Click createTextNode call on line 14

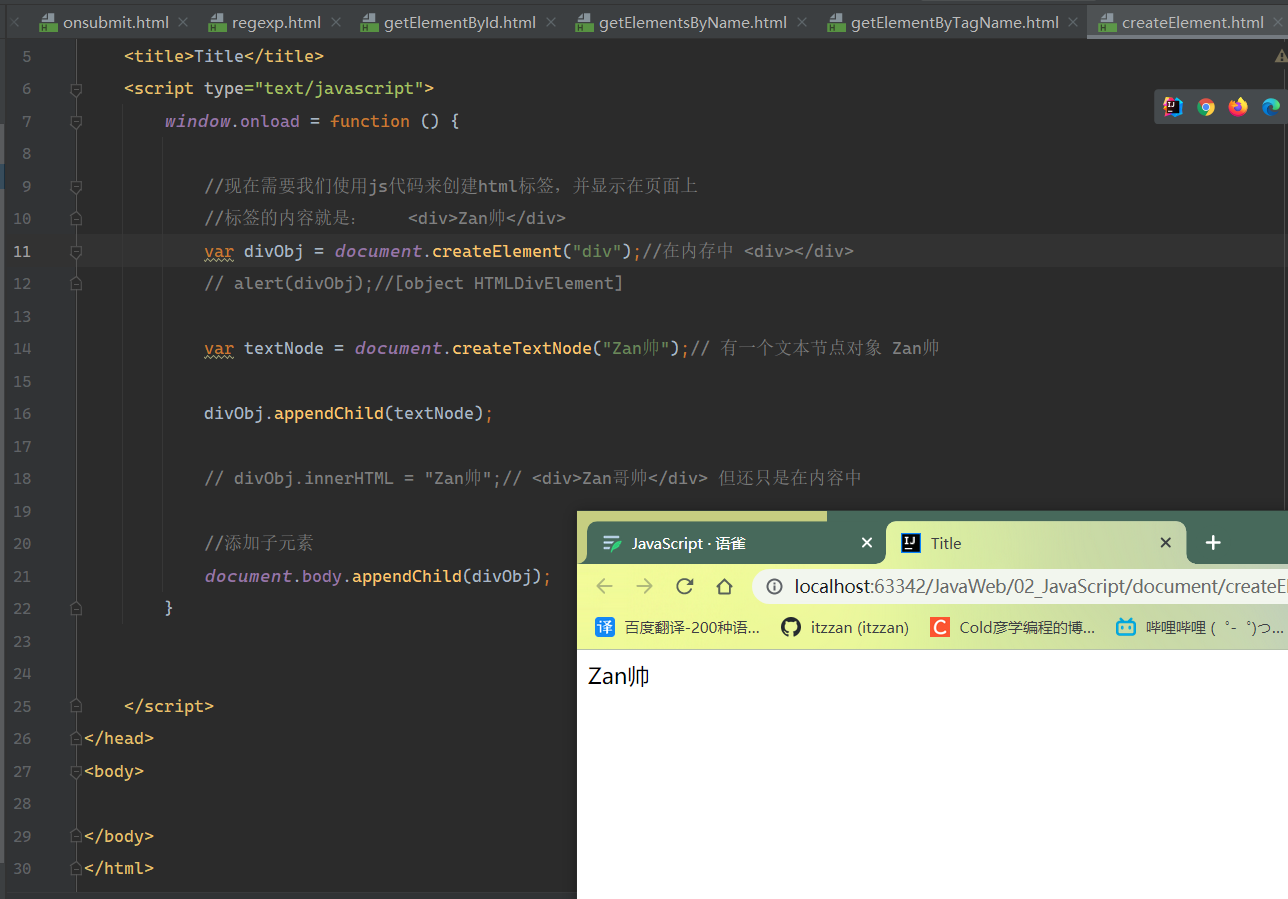tap(522, 348)
